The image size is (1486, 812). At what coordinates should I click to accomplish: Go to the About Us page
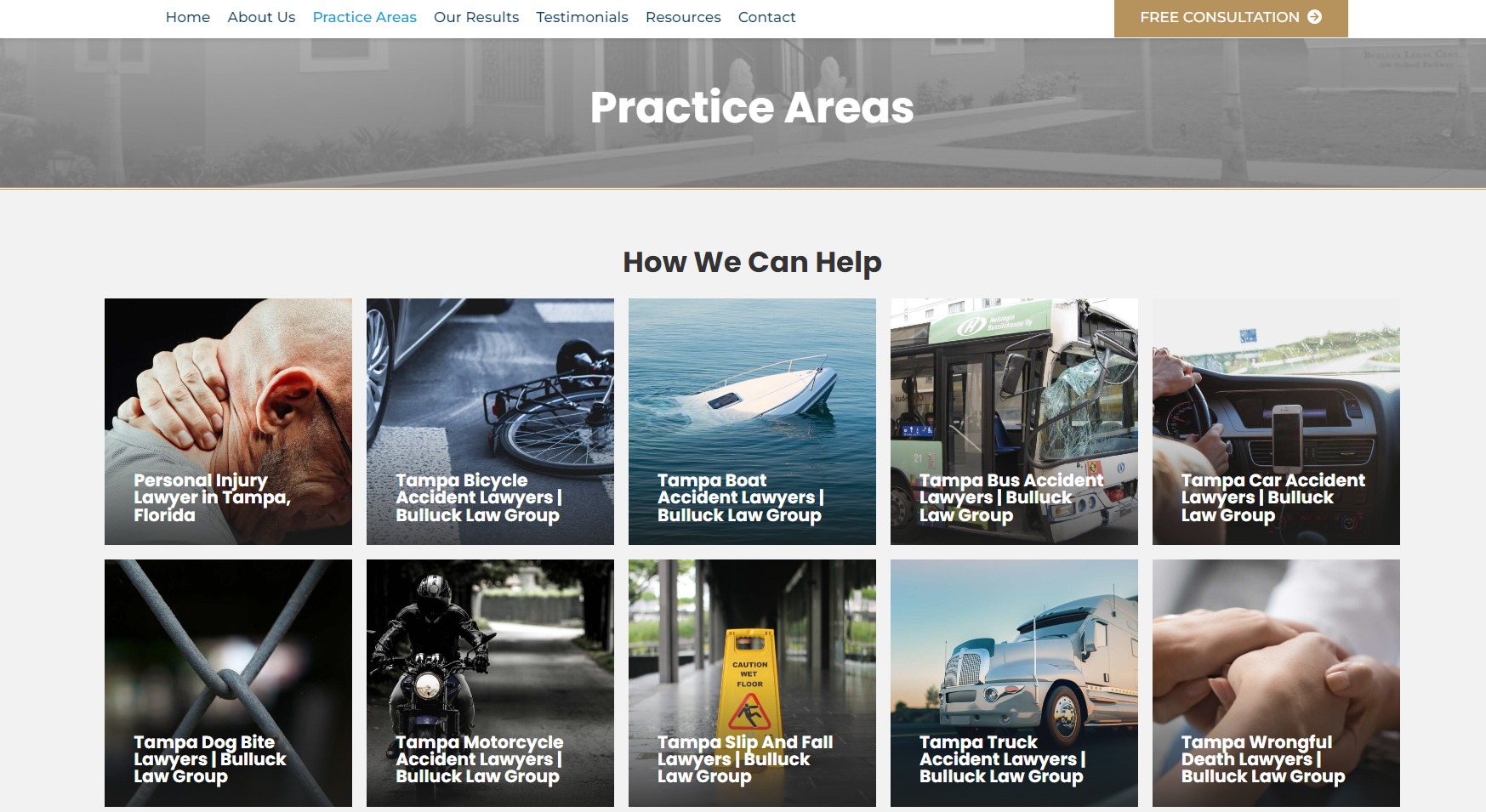[x=261, y=17]
